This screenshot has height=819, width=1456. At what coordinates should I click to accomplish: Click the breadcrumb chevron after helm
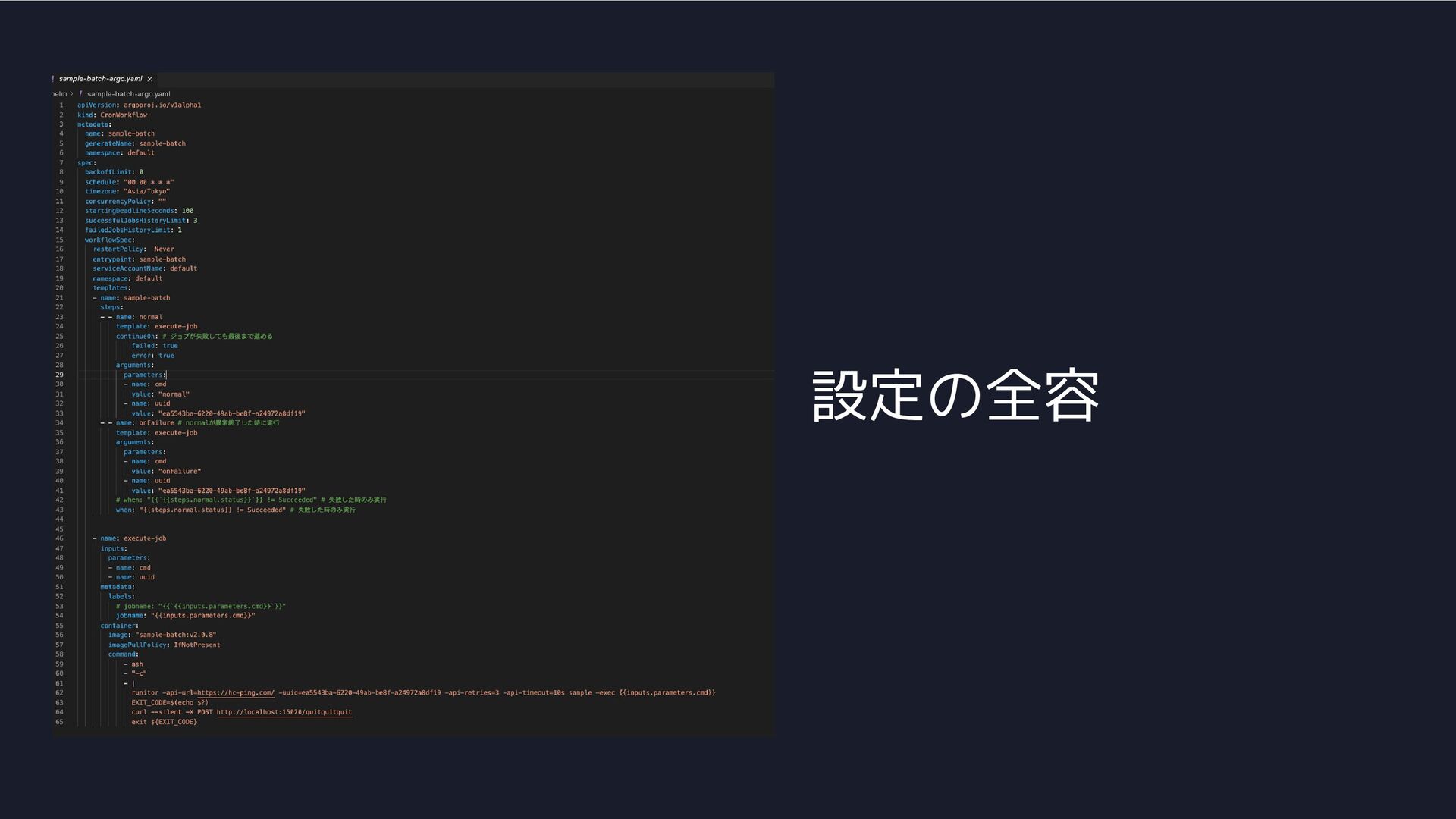[x=71, y=94]
